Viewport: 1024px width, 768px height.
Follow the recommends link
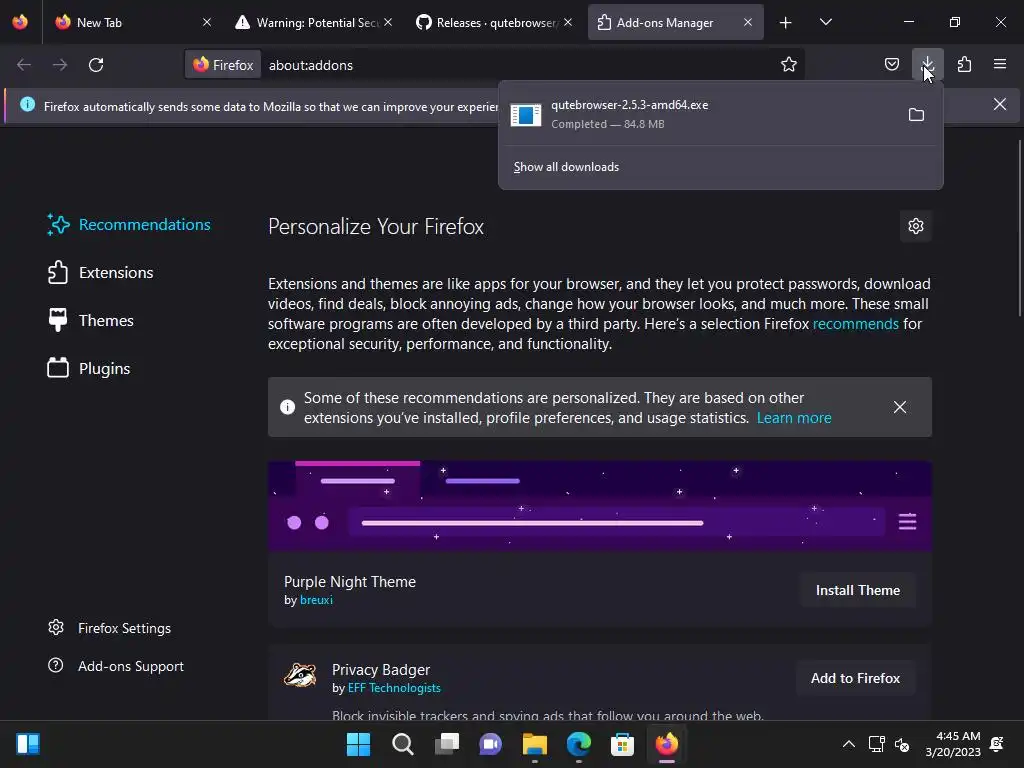click(x=856, y=324)
